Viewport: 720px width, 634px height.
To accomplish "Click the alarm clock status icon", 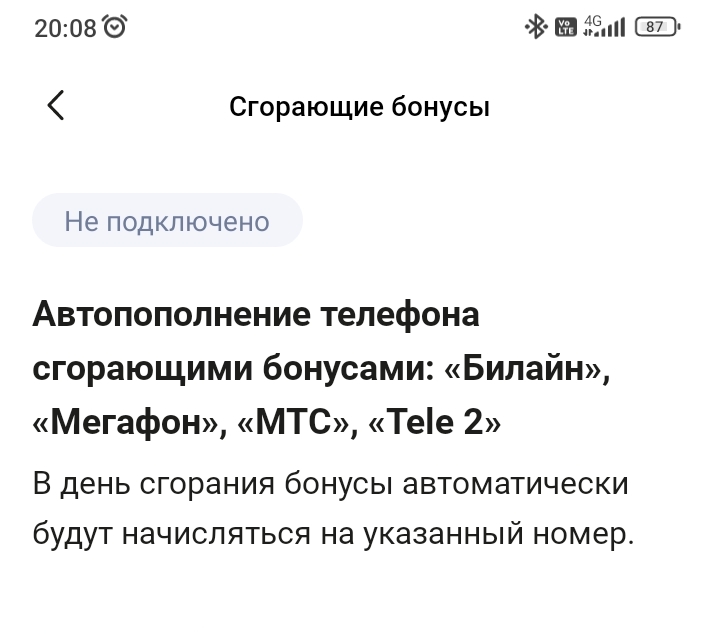I will 116,28.
